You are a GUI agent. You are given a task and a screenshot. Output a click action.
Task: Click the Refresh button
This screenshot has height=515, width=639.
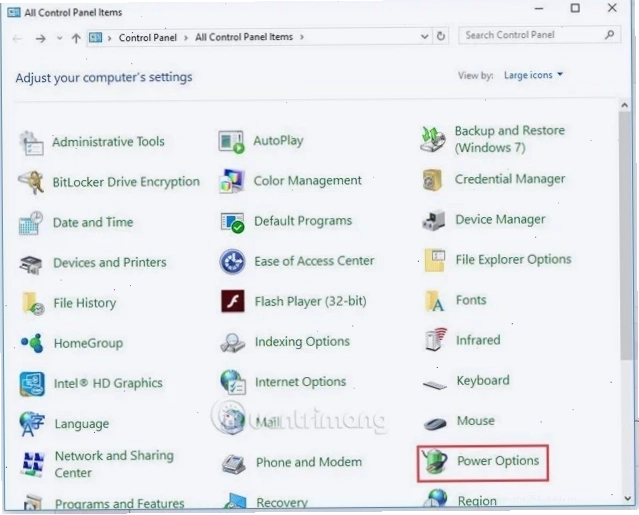(441, 36)
